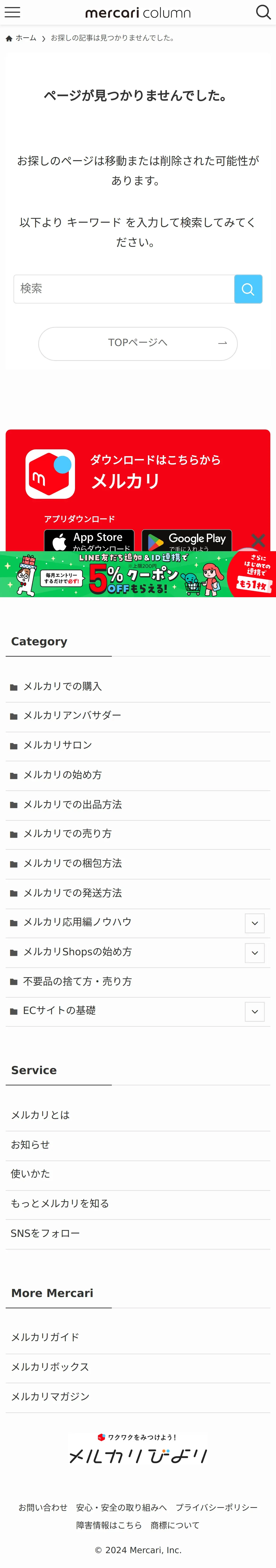The width and height of the screenshot is (276, 1568).
Task: Click the プライバシーポリシー footer link
Action: pyautogui.click(x=216, y=1507)
